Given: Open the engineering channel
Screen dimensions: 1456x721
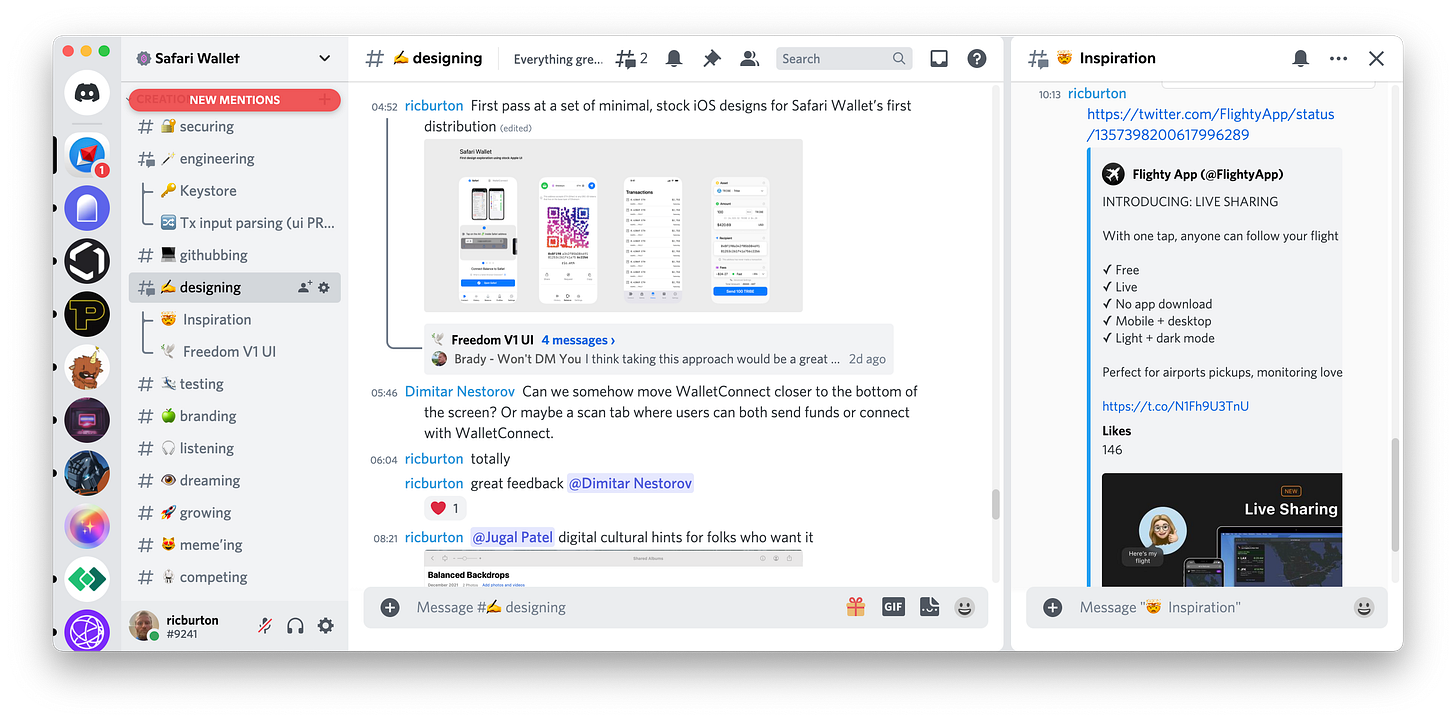Looking at the screenshot, I should click(x=235, y=159).
